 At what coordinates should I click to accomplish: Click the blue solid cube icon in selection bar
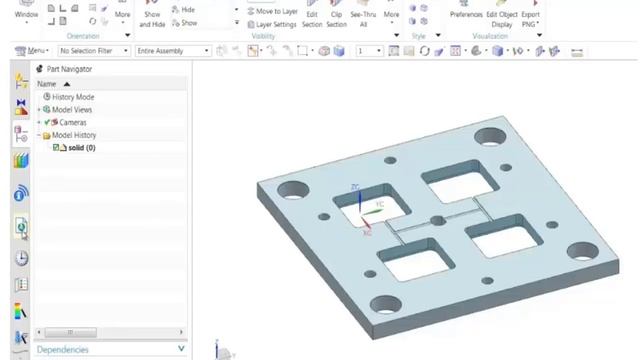pyautogui.click(x=339, y=51)
